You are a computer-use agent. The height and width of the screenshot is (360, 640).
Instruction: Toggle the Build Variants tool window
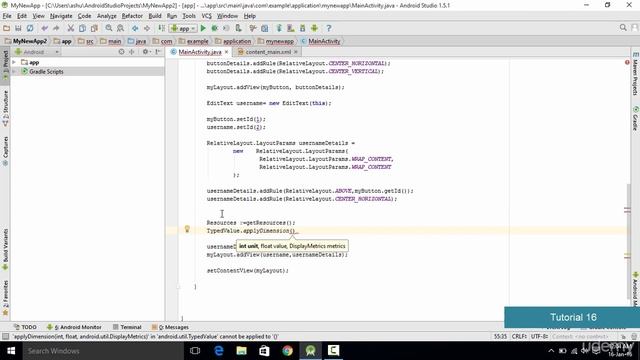[x=5, y=249]
